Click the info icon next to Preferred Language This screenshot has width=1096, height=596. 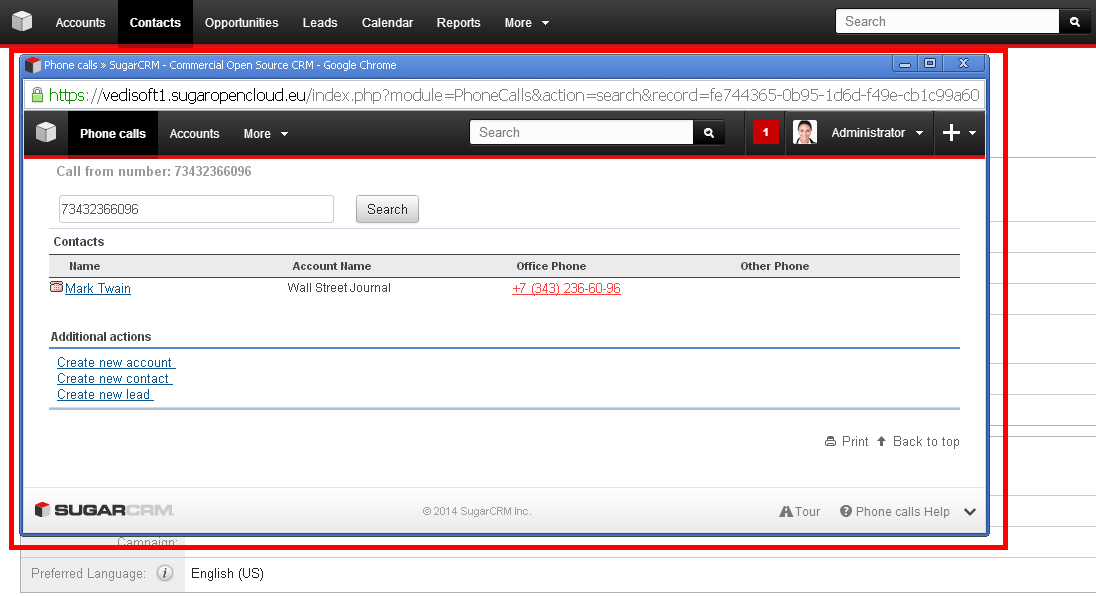165,574
